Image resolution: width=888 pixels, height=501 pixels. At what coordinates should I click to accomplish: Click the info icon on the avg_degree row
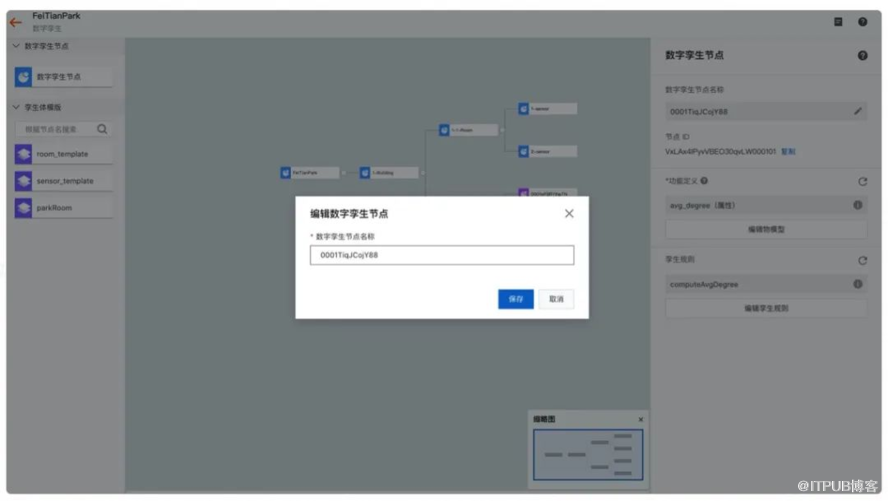coord(857,205)
